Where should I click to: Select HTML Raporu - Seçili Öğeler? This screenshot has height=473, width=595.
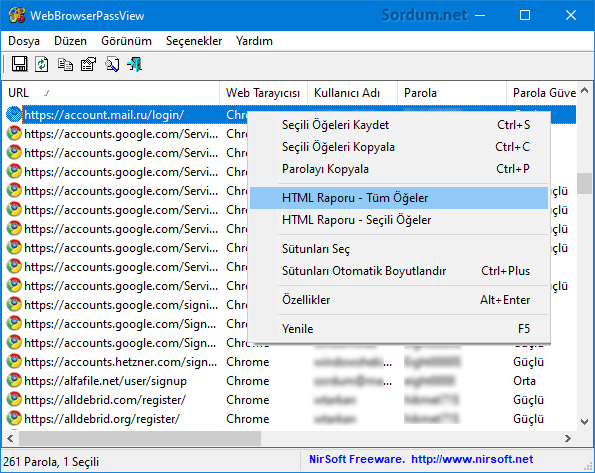(x=399, y=220)
